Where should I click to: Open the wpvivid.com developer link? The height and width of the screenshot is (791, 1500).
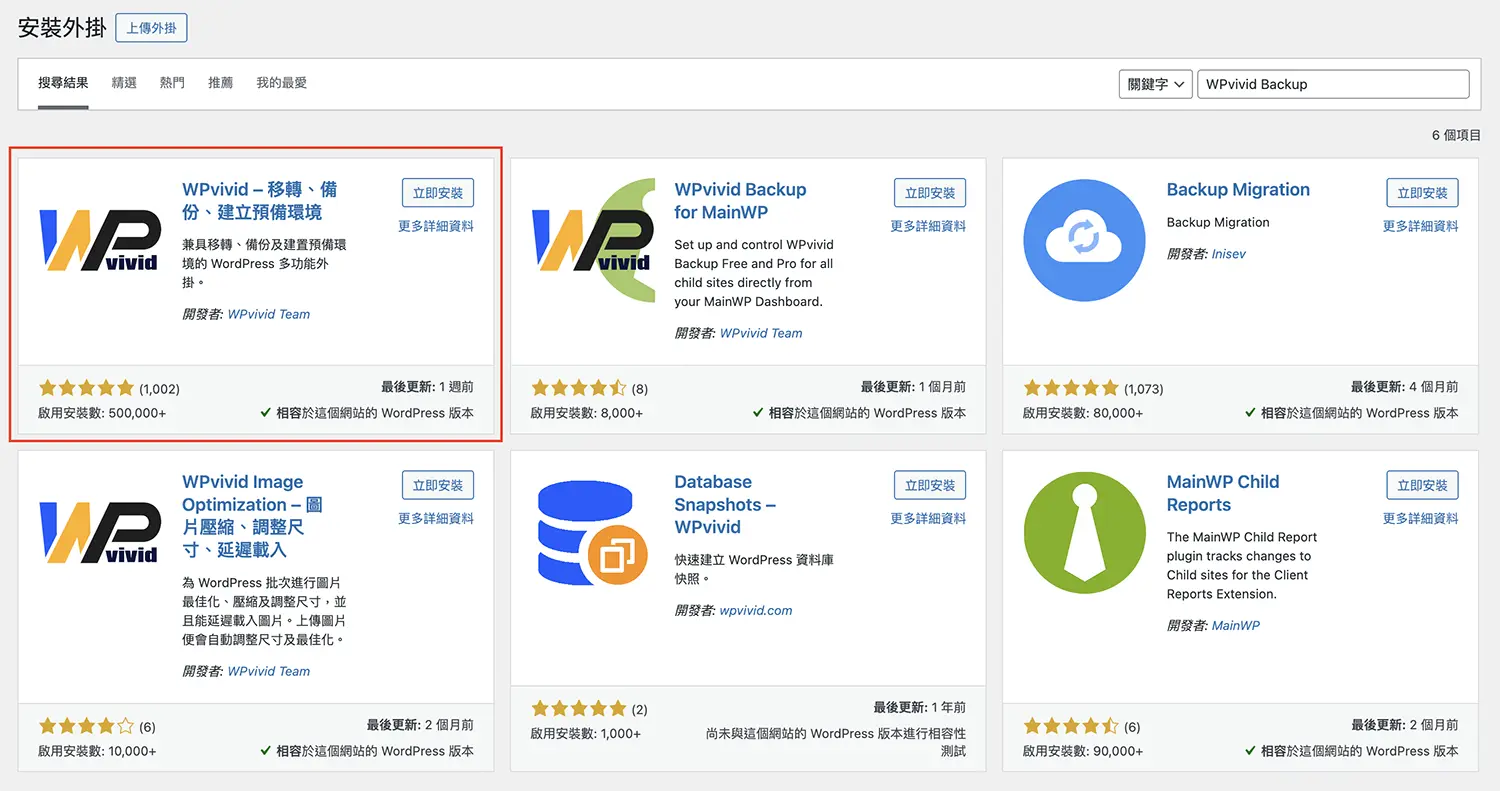pyautogui.click(x=756, y=610)
